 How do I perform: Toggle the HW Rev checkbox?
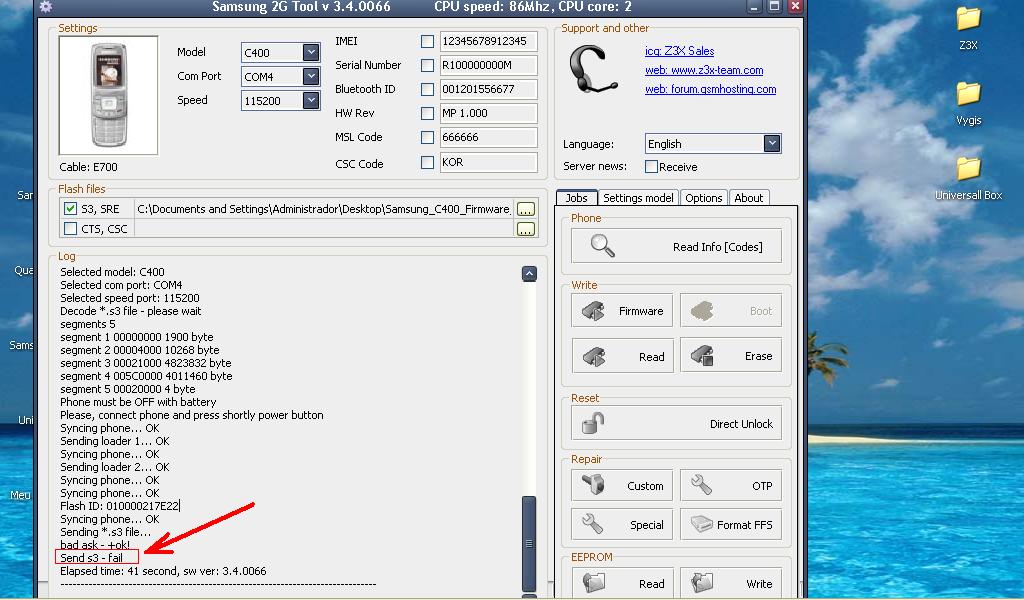pos(427,114)
